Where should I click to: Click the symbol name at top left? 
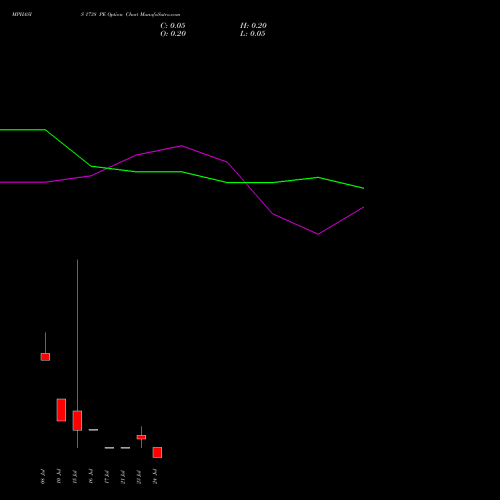[22, 15]
